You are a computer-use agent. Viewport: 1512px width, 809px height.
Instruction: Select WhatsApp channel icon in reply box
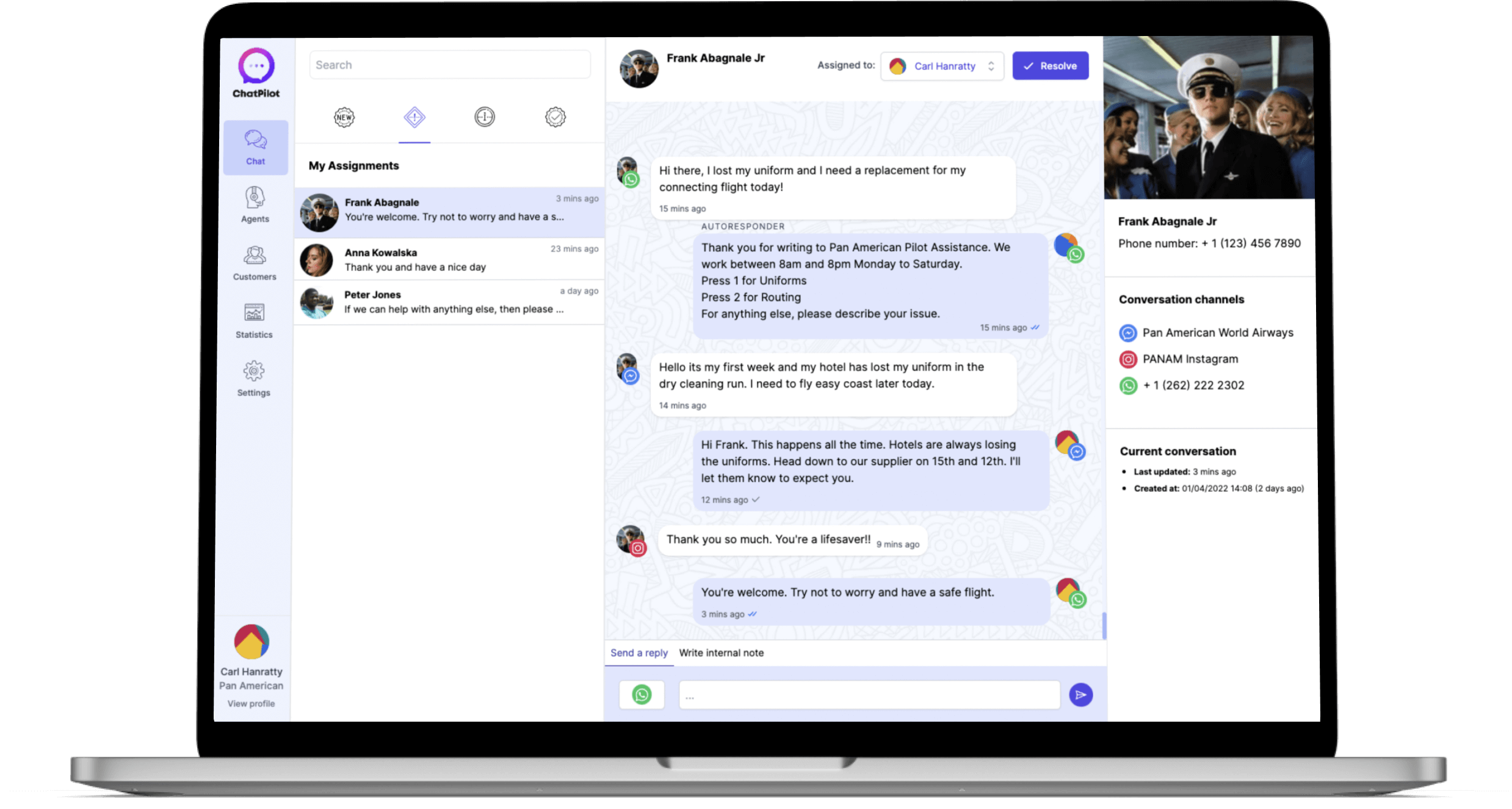(x=641, y=693)
